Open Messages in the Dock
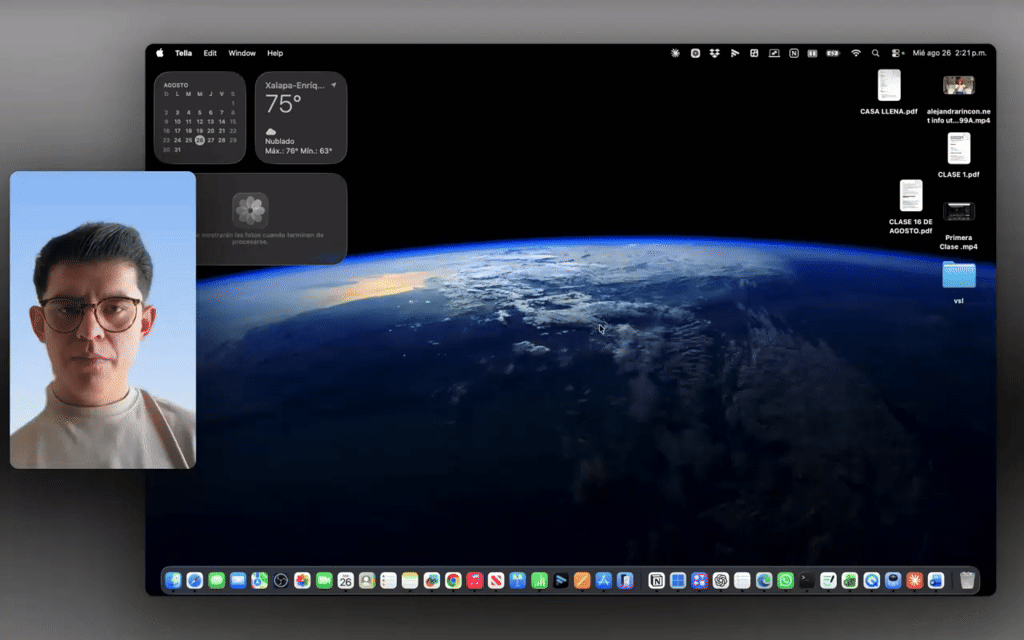Image resolution: width=1024 pixels, height=640 pixels. point(216,580)
